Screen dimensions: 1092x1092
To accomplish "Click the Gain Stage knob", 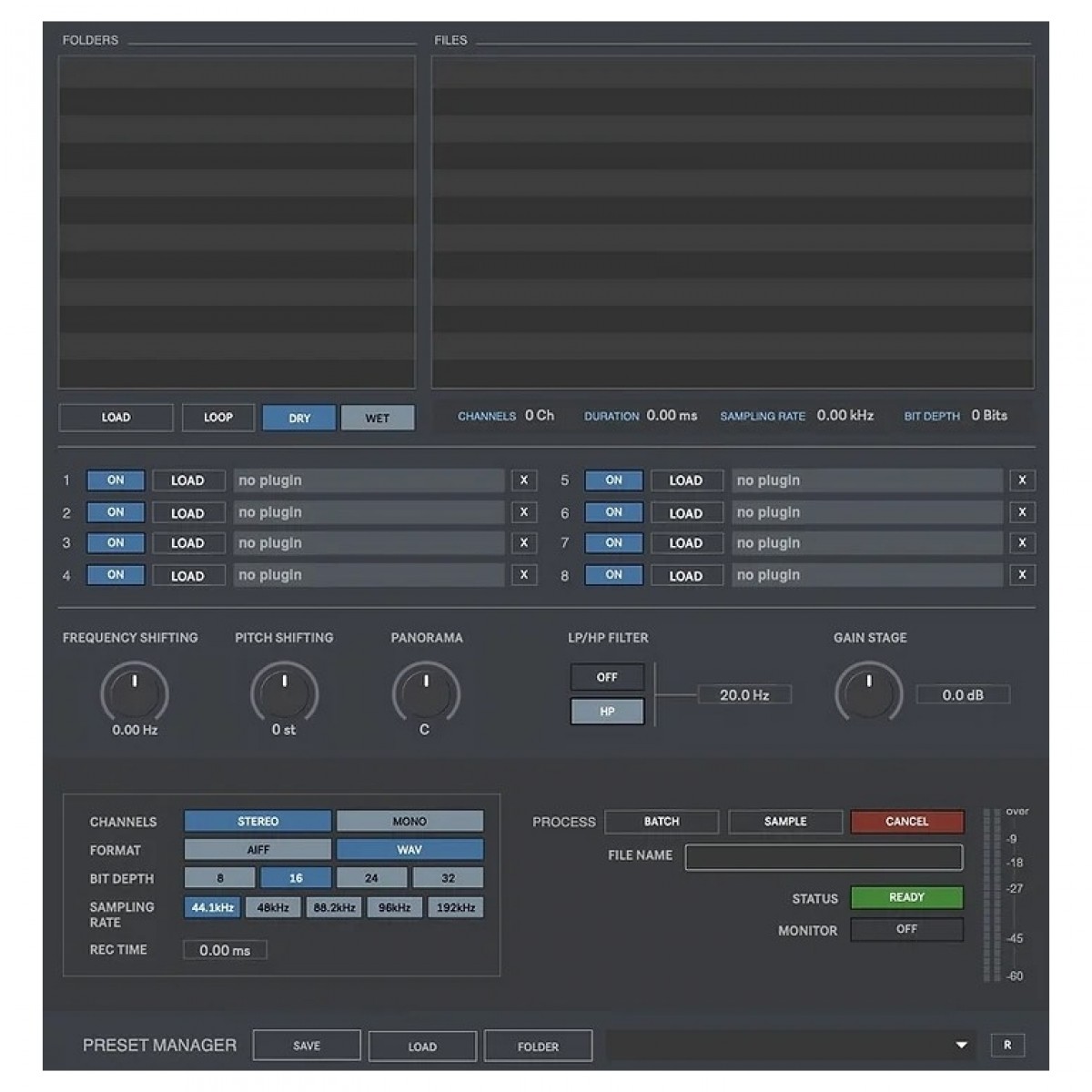I will (x=868, y=693).
